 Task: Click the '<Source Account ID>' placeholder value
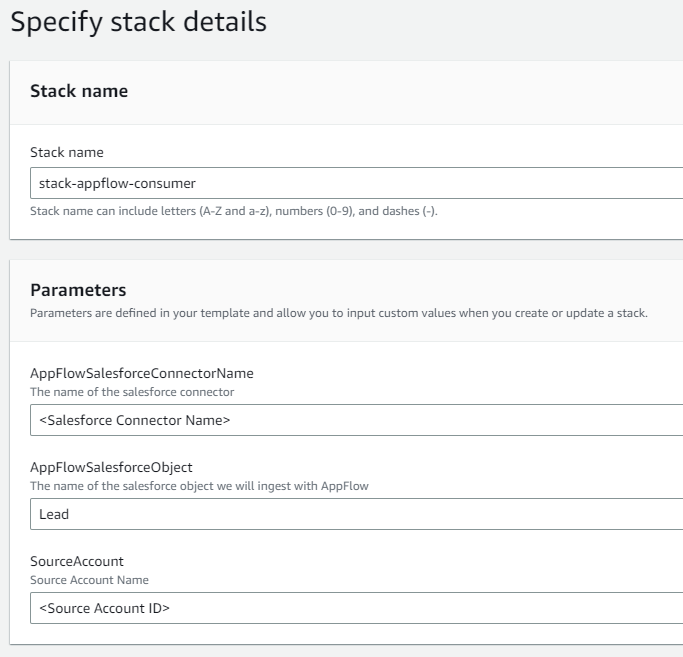(104, 608)
